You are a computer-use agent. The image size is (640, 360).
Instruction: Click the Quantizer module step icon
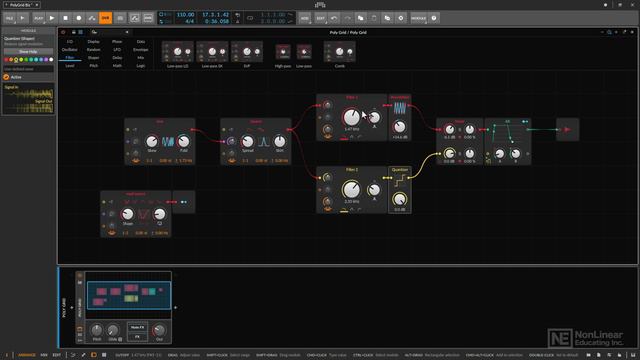point(400,181)
